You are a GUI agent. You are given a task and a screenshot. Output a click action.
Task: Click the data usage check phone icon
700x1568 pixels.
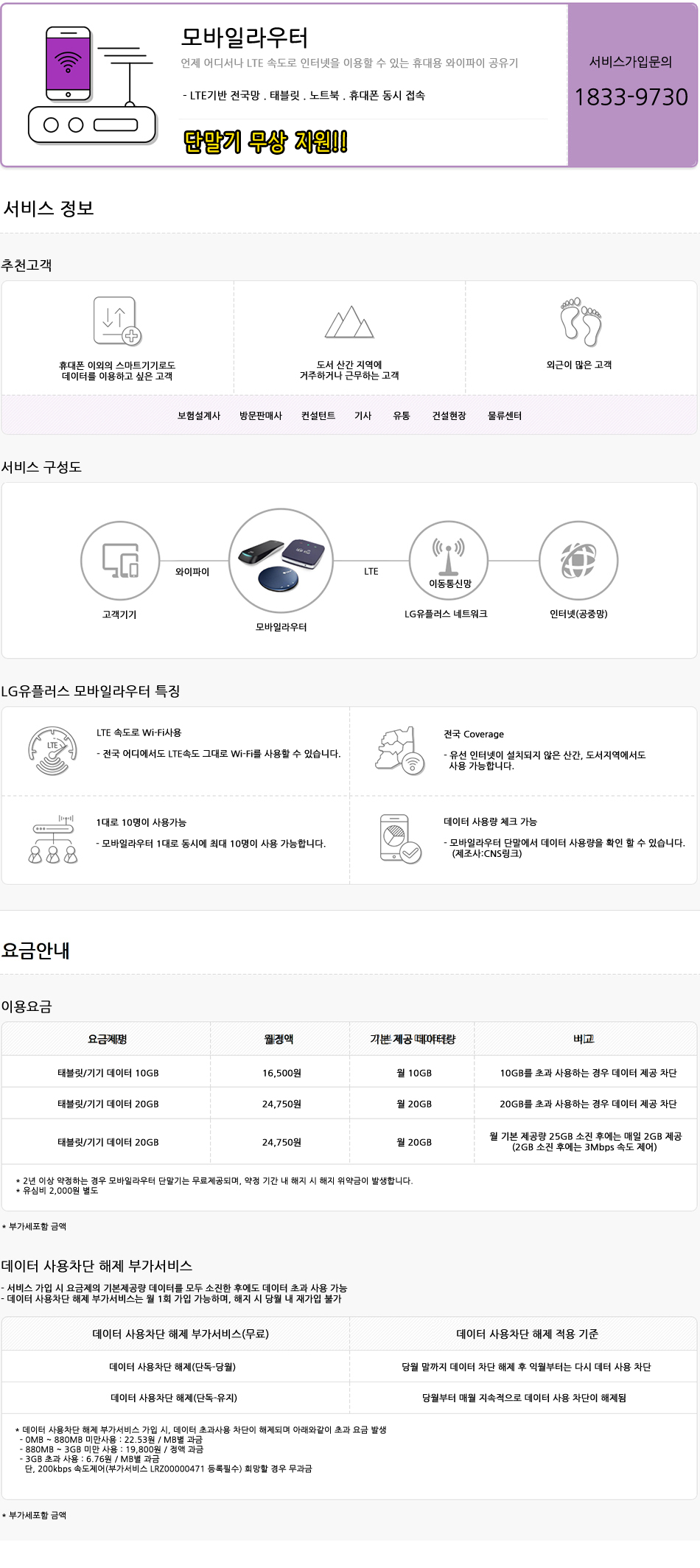[400, 839]
